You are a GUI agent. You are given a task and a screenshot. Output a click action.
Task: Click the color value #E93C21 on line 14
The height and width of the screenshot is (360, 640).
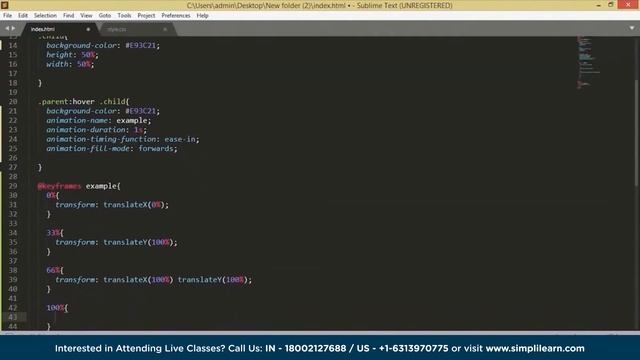141,45
